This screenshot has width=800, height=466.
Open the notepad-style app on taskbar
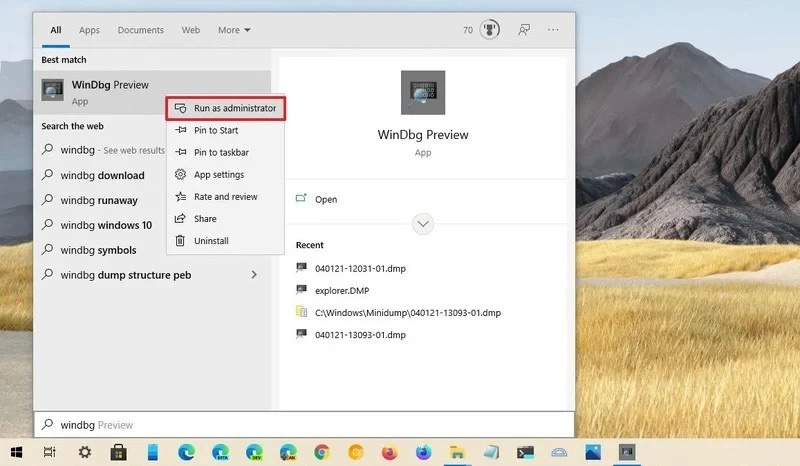coord(491,452)
